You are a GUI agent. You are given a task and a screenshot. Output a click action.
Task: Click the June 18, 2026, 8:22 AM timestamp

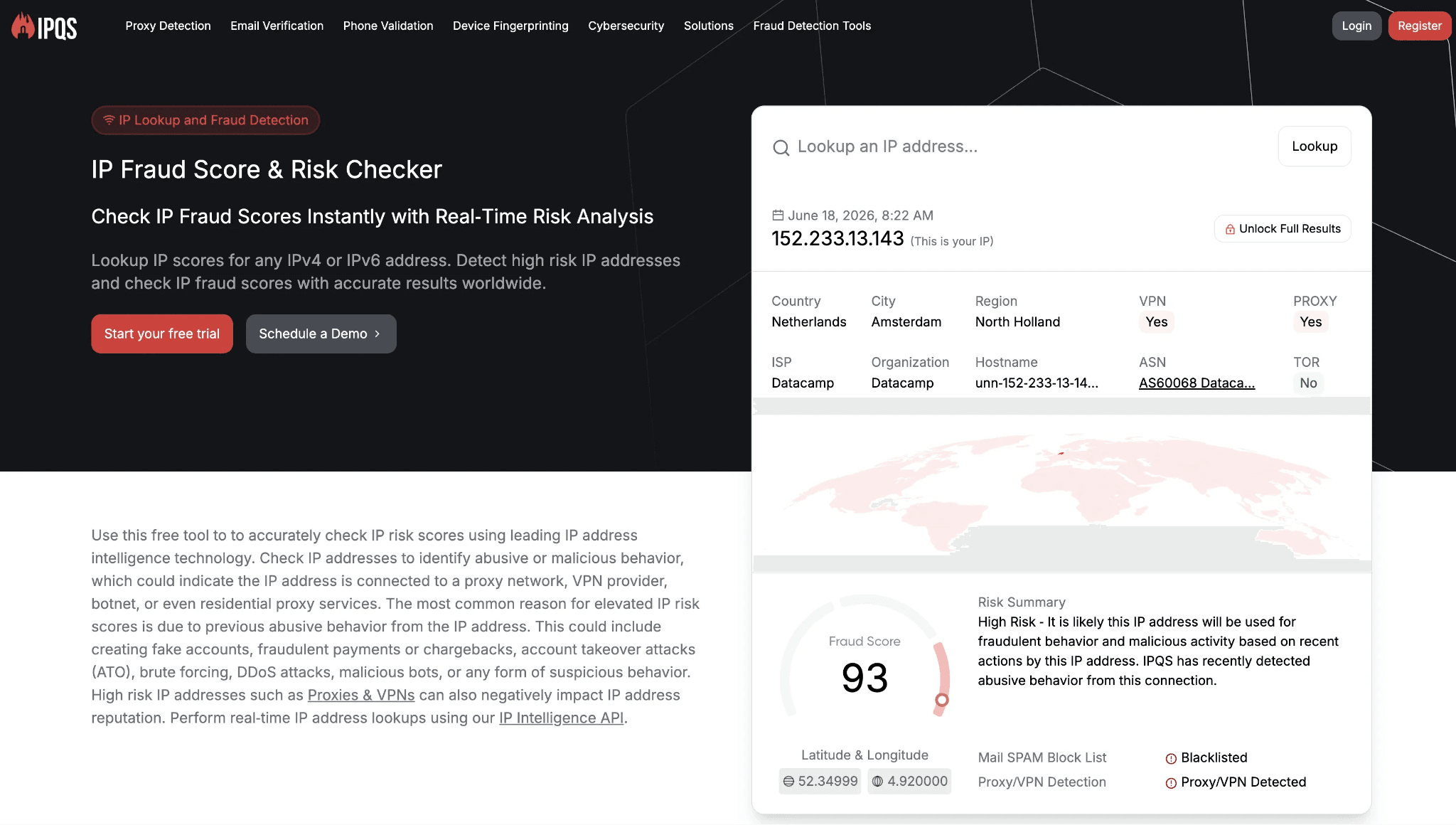tap(860, 215)
